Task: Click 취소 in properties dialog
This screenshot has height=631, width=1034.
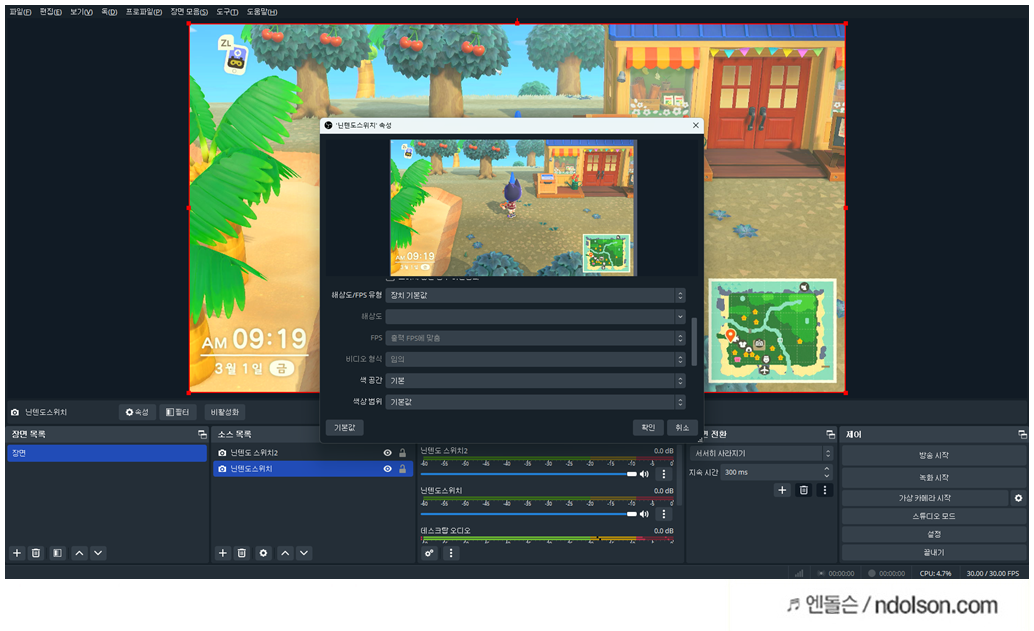Action: point(683,428)
